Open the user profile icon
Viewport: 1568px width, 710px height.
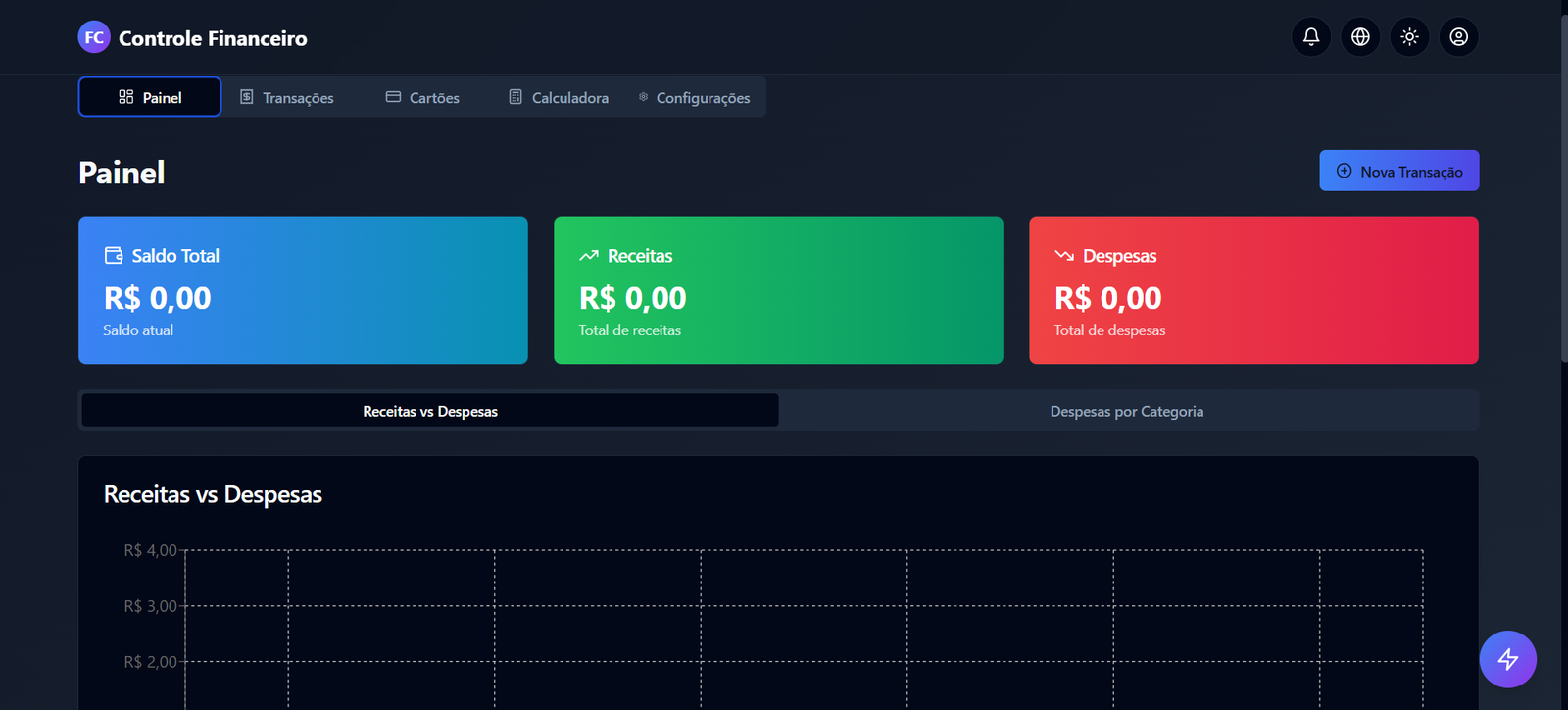click(x=1458, y=37)
